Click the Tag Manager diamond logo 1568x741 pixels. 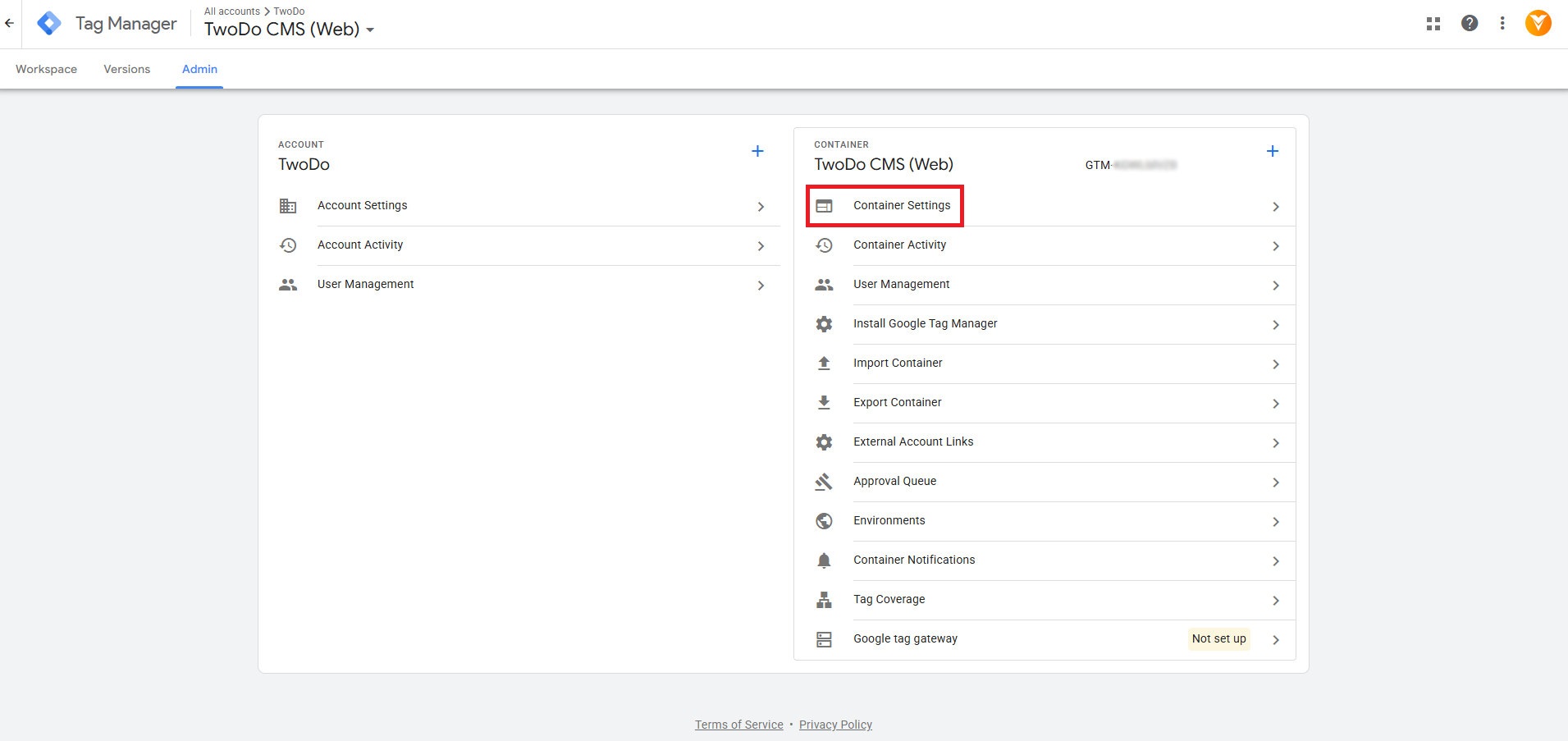(49, 24)
